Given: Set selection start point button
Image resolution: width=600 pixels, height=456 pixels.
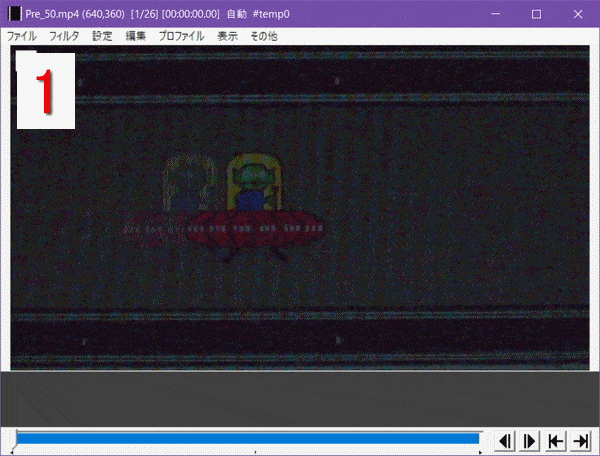Looking at the screenshot, I should (x=555, y=441).
